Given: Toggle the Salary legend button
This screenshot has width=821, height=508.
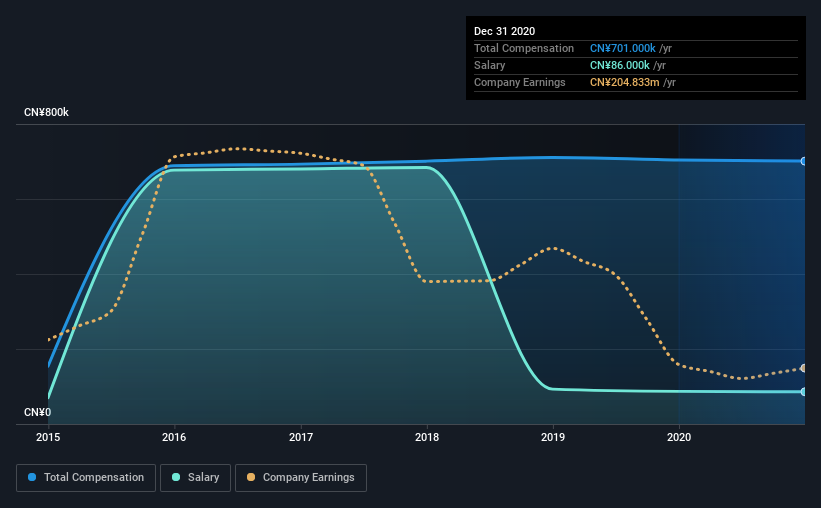Looking at the screenshot, I should [x=195, y=478].
